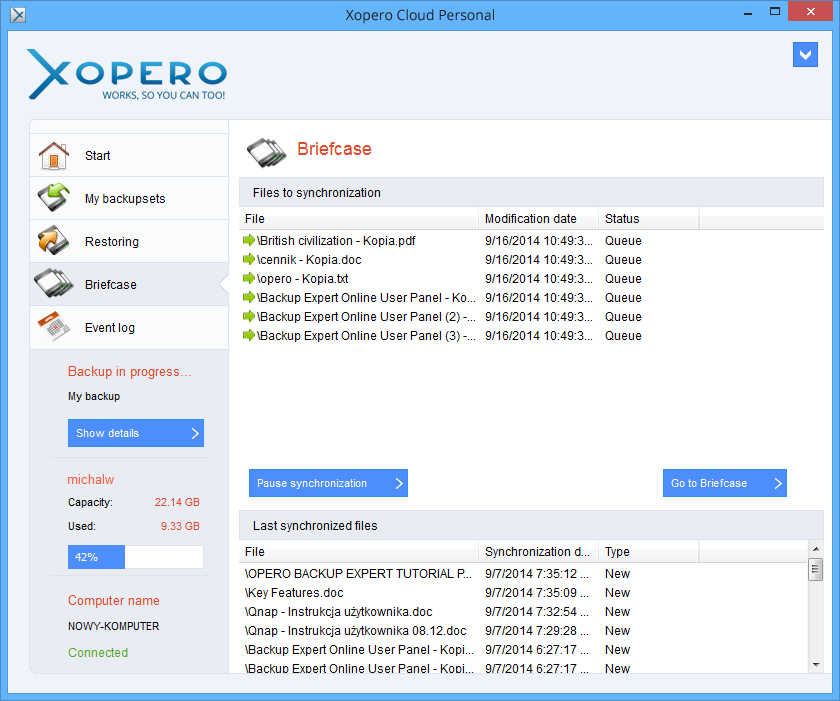This screenshot has height=701, width=840.
Task: Click green arrow of Backup Expert Panel (2) row
Action: coord(249,316)
